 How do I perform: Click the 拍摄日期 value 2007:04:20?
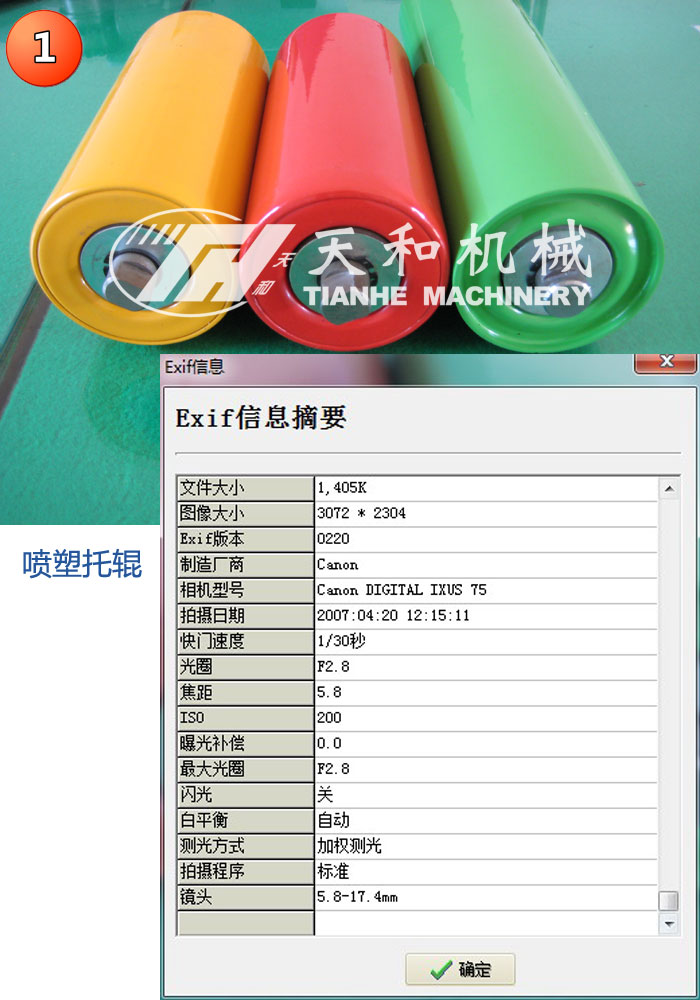(393, 615)
